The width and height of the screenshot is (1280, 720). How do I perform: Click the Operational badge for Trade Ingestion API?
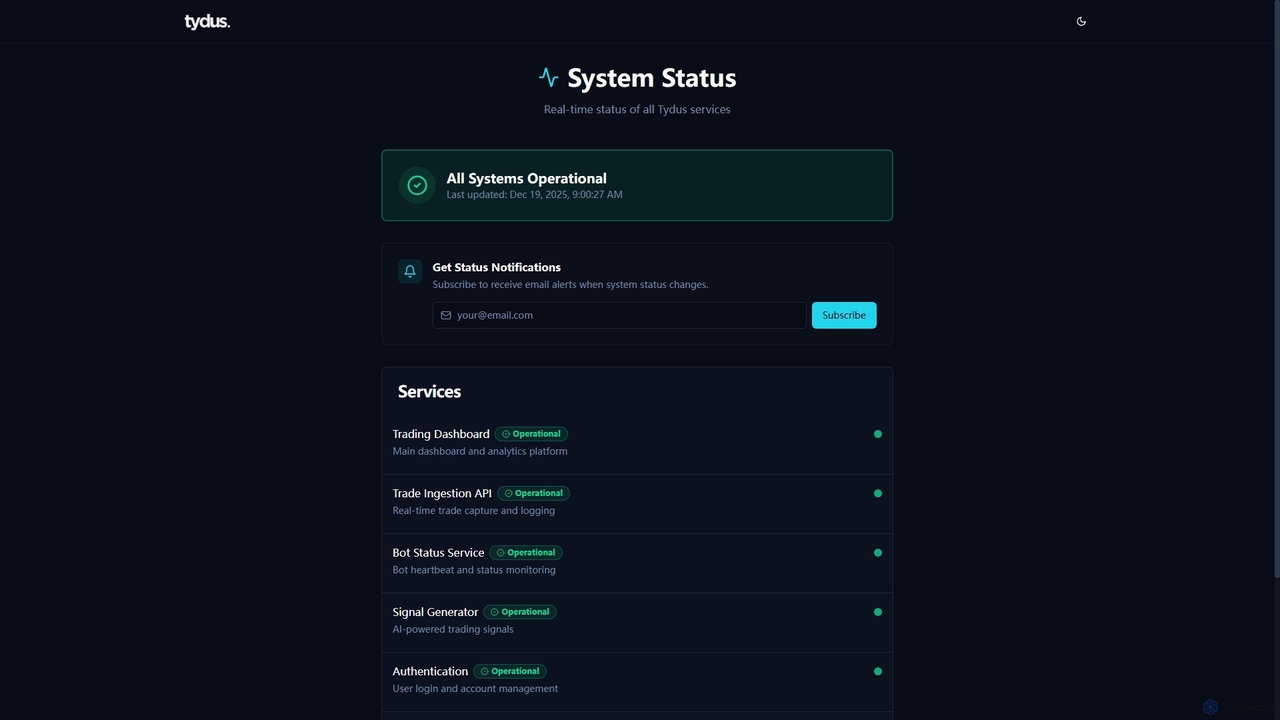click(x=534, y=493)
